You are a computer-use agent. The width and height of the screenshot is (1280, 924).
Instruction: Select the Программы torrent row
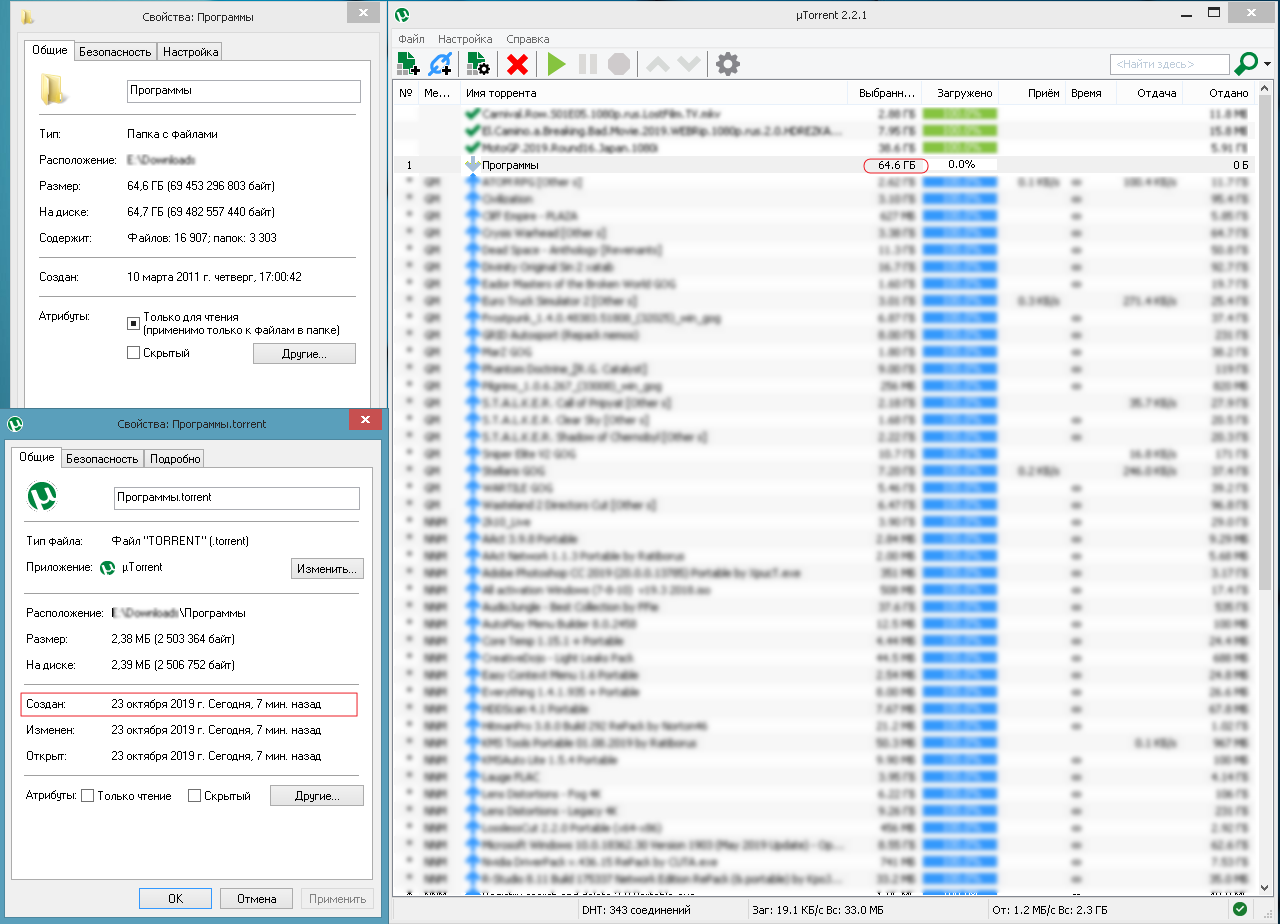[824, 165]
